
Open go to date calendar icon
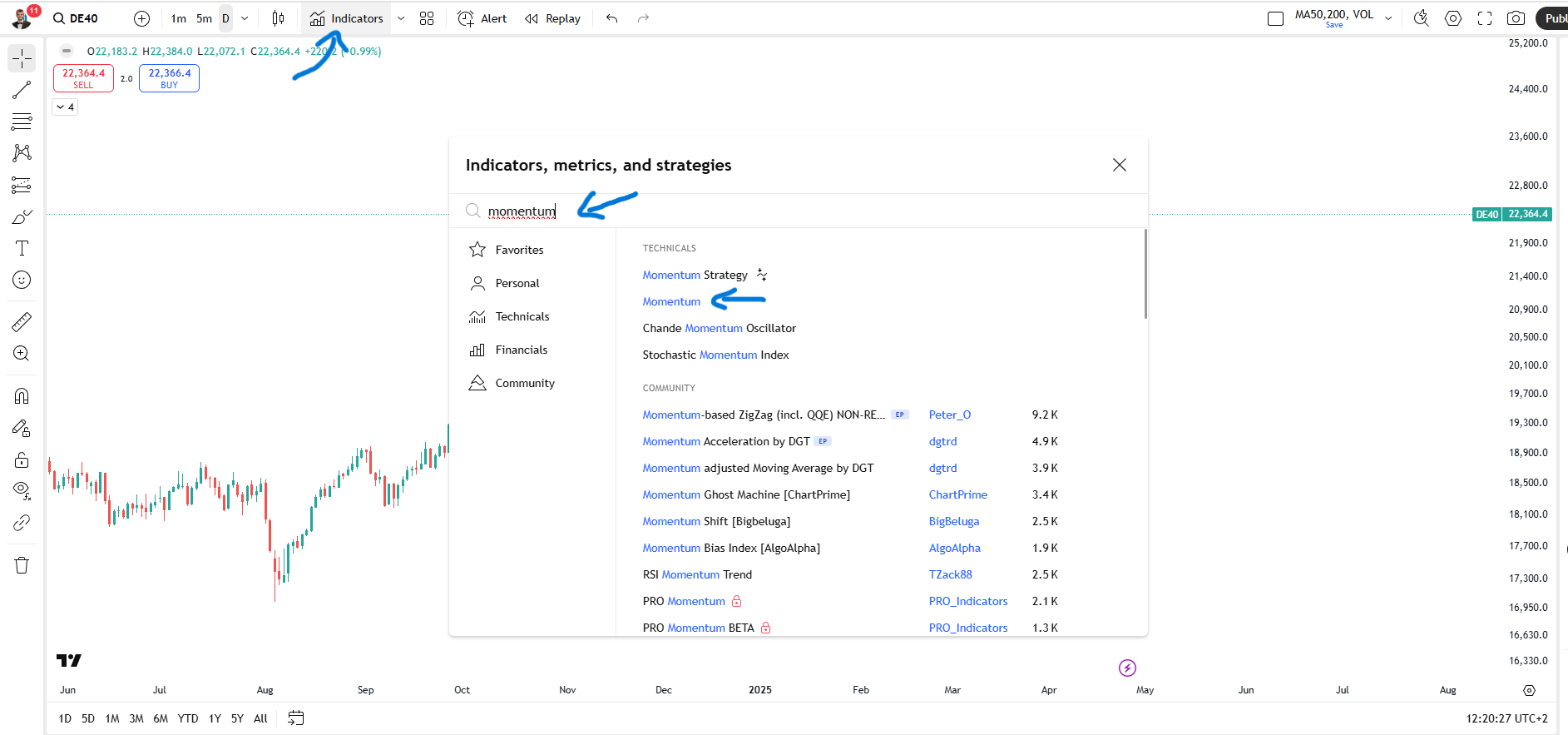coord(296,718)
